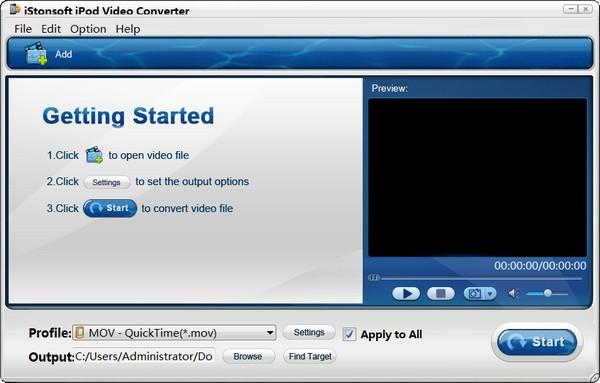600x383 pixels.
Task: Open the Profile format dropdown
Action: click(174, 332)
